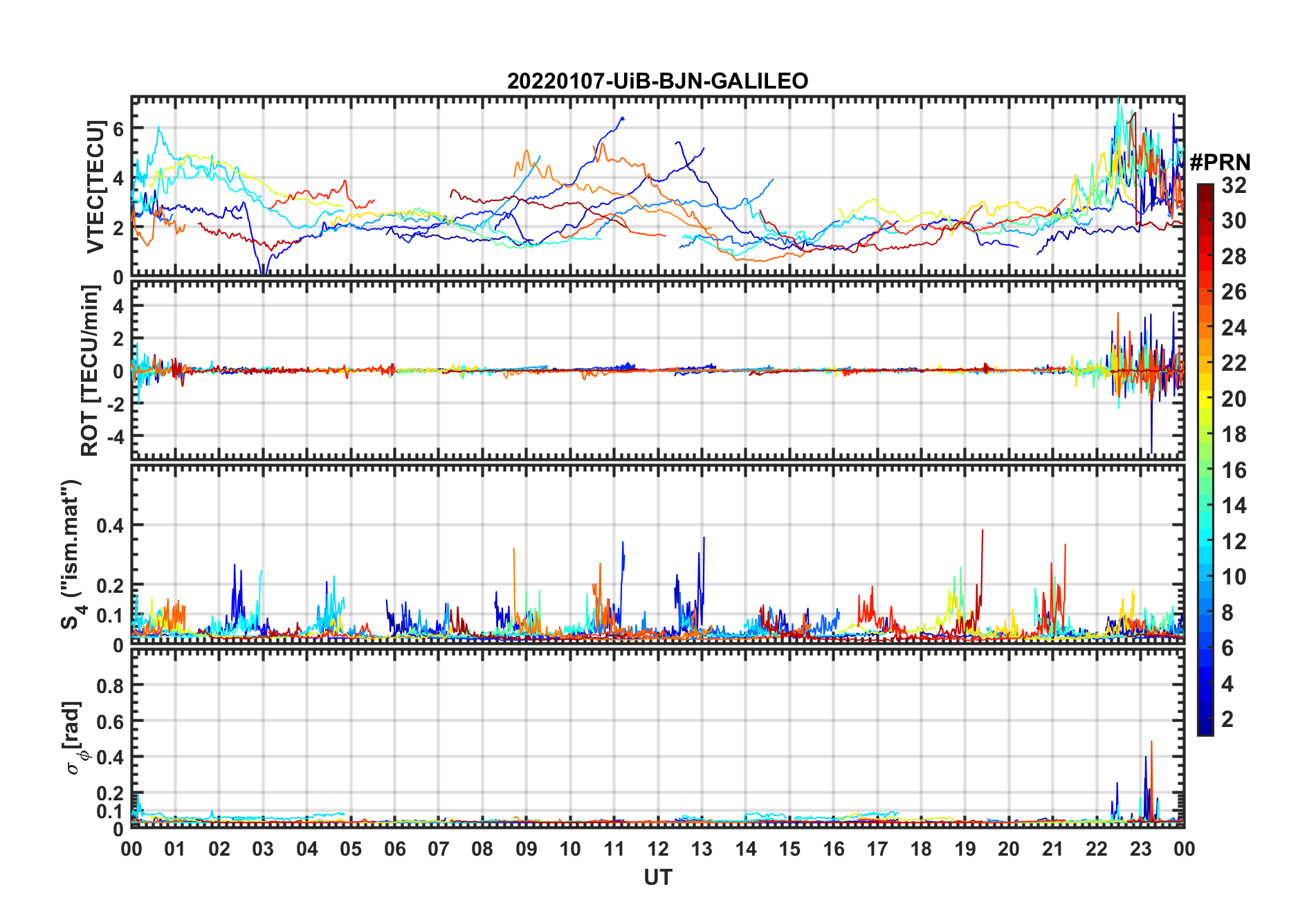Click UT axis tick label "15"

click(x=789, y=849)
